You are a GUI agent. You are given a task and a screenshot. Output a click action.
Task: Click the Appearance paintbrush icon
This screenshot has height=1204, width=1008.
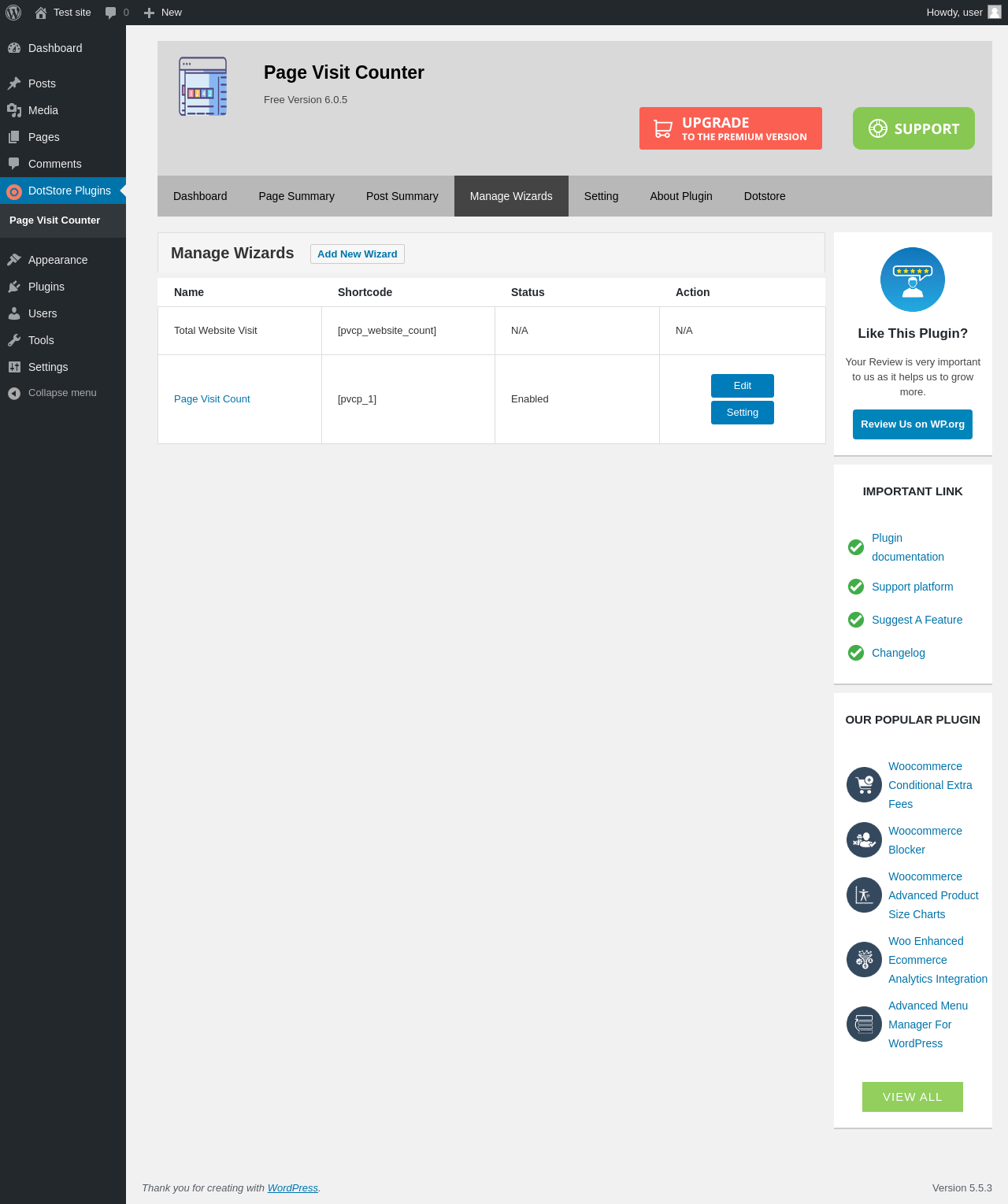[x=14, y=260]
